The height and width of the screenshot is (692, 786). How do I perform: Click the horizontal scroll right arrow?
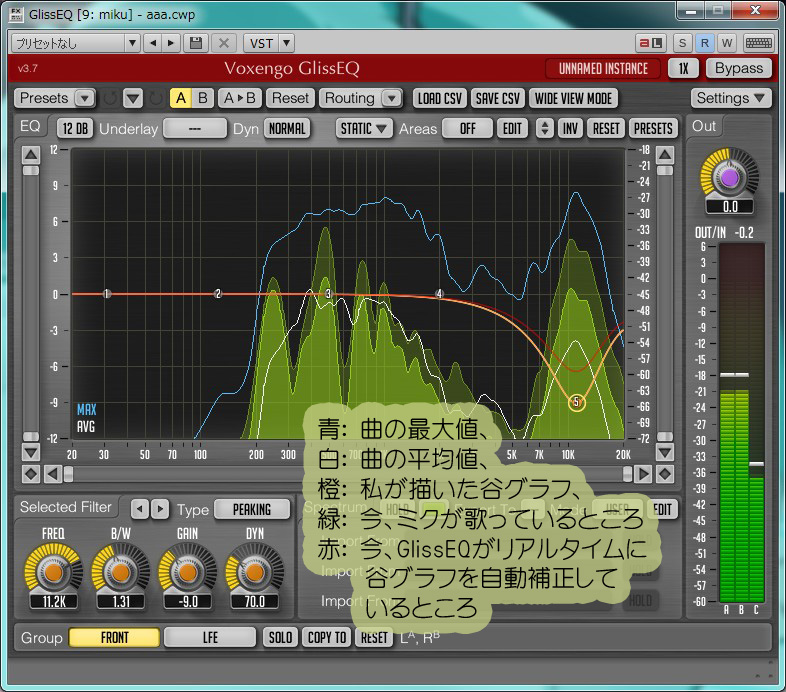[x=643, y=474]
